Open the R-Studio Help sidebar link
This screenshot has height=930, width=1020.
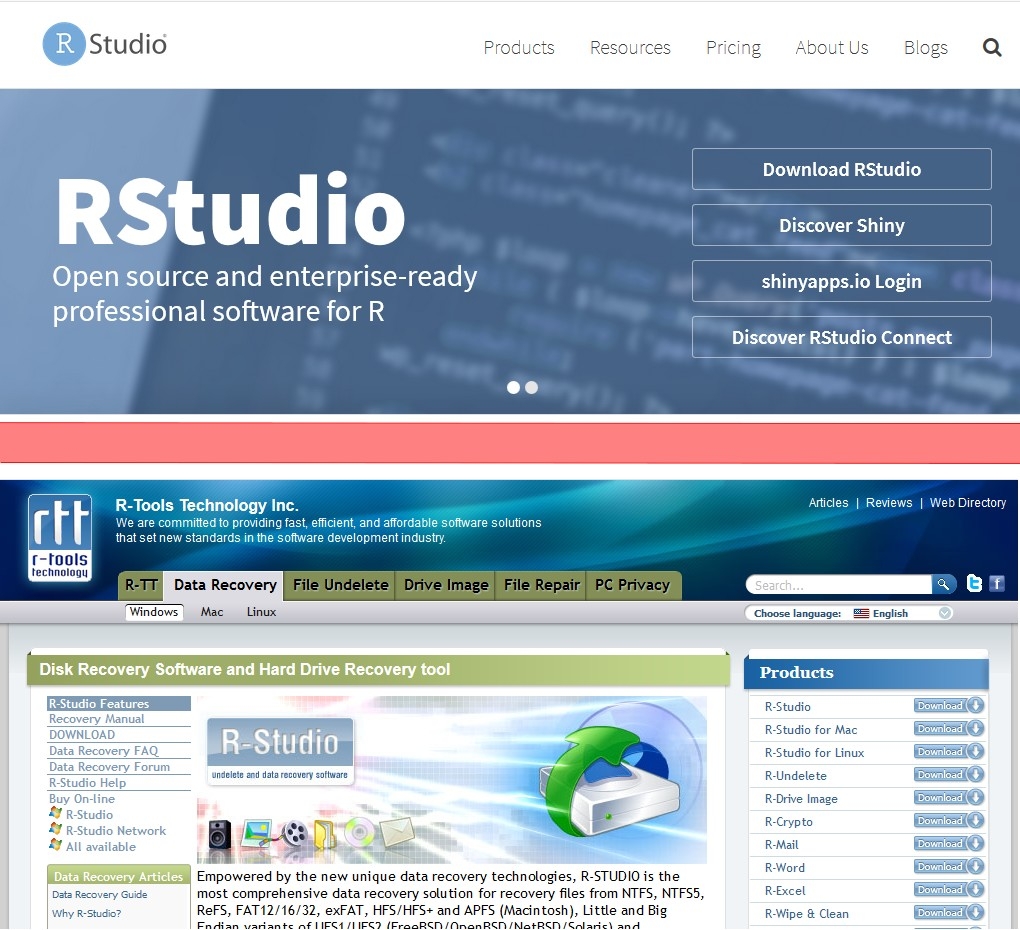(87, 782)
